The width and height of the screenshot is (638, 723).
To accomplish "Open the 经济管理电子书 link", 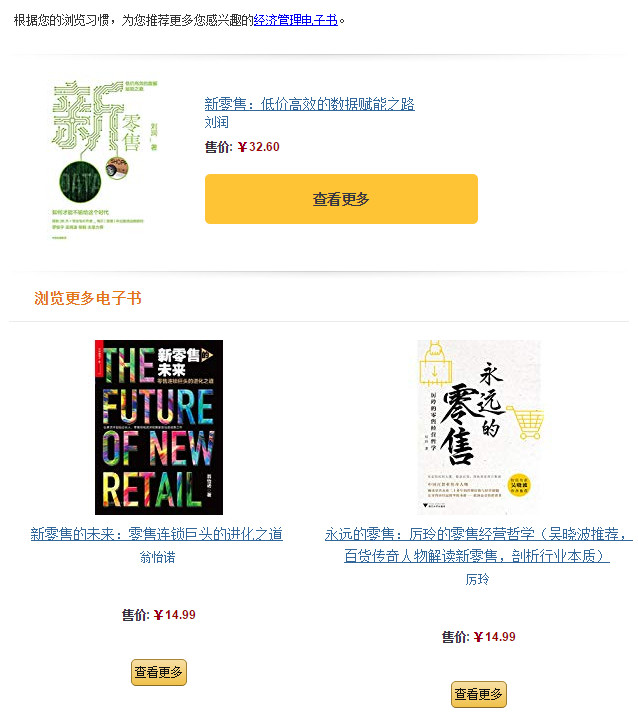I will [295, 20].
